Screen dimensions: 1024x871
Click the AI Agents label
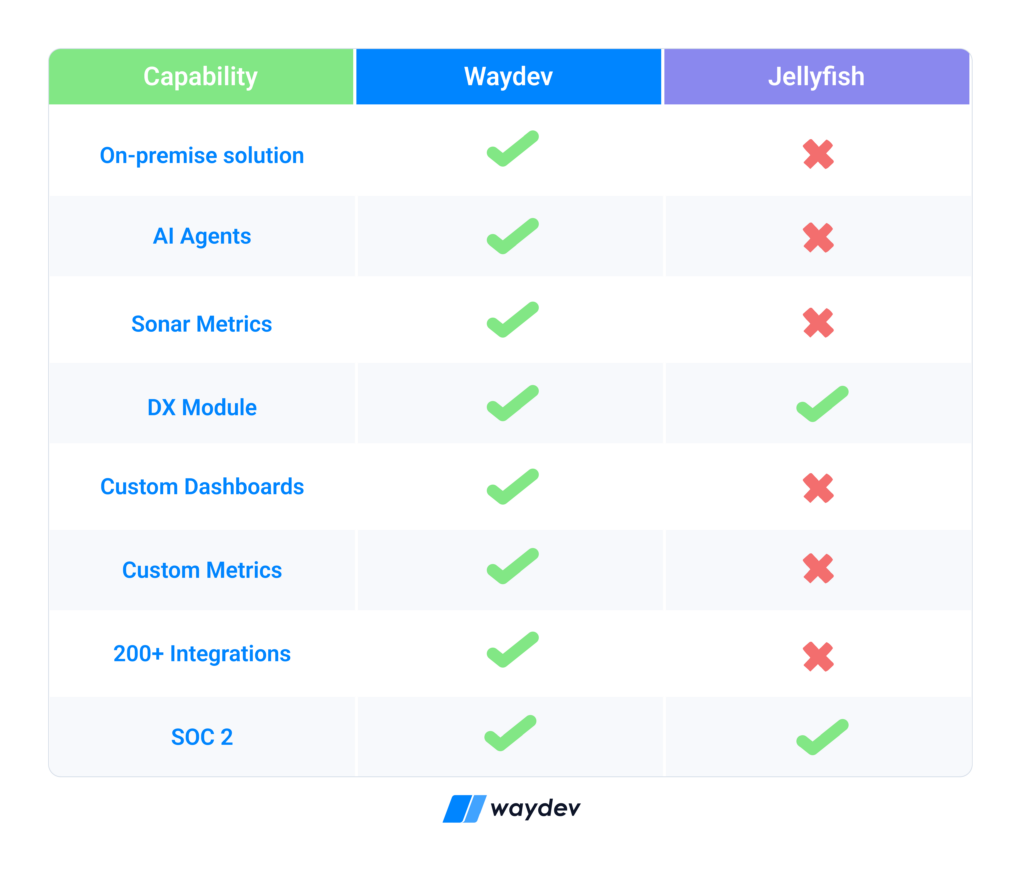(x=202, y=236)
